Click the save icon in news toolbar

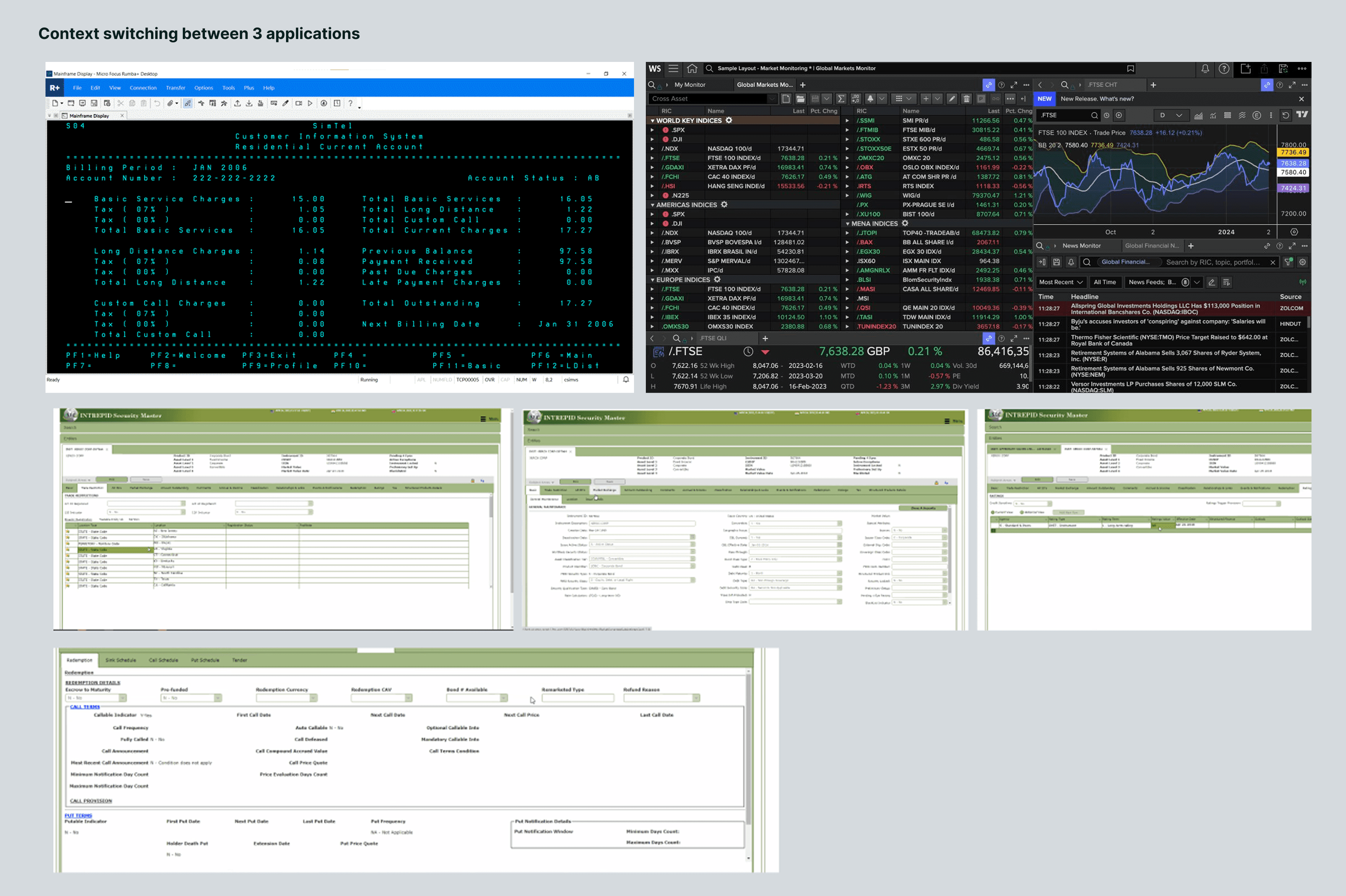coord(1056,262)
